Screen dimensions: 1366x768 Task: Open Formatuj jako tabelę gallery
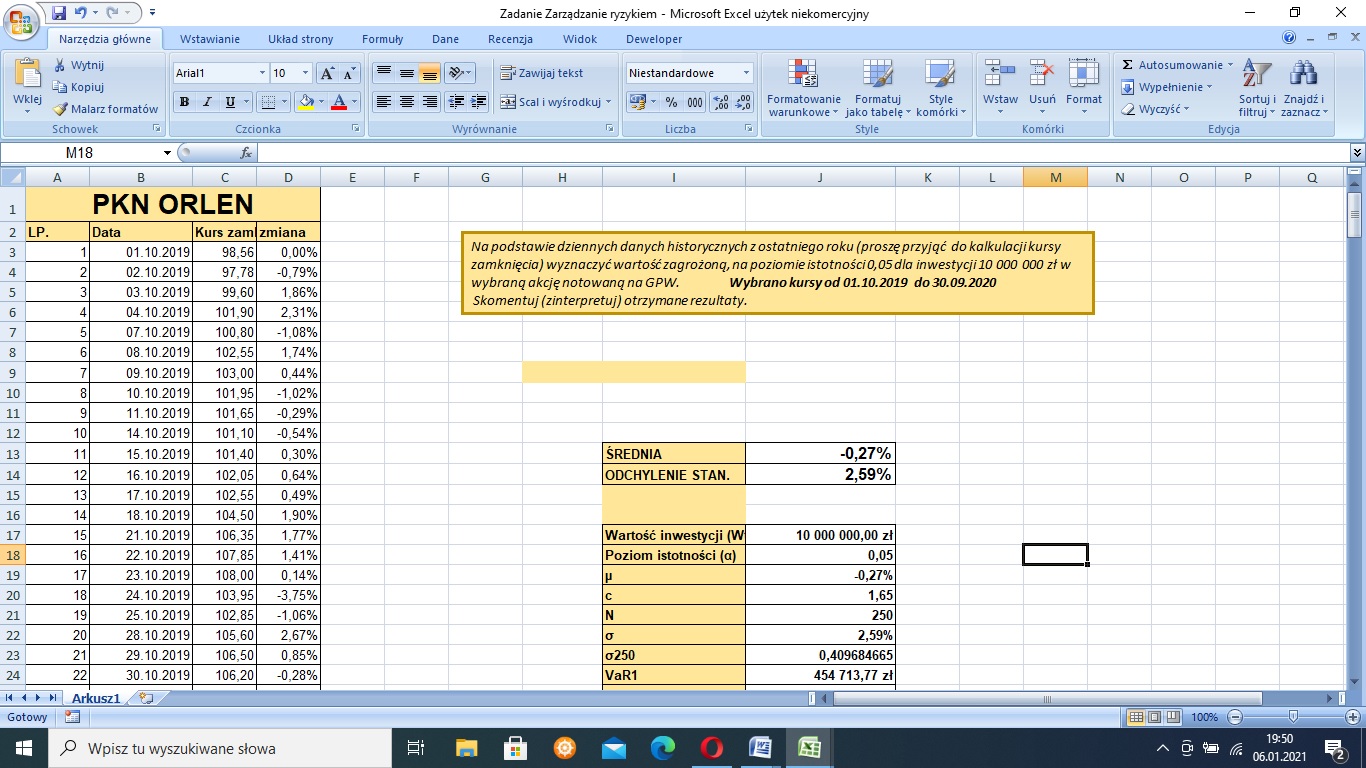click(878, 88)
